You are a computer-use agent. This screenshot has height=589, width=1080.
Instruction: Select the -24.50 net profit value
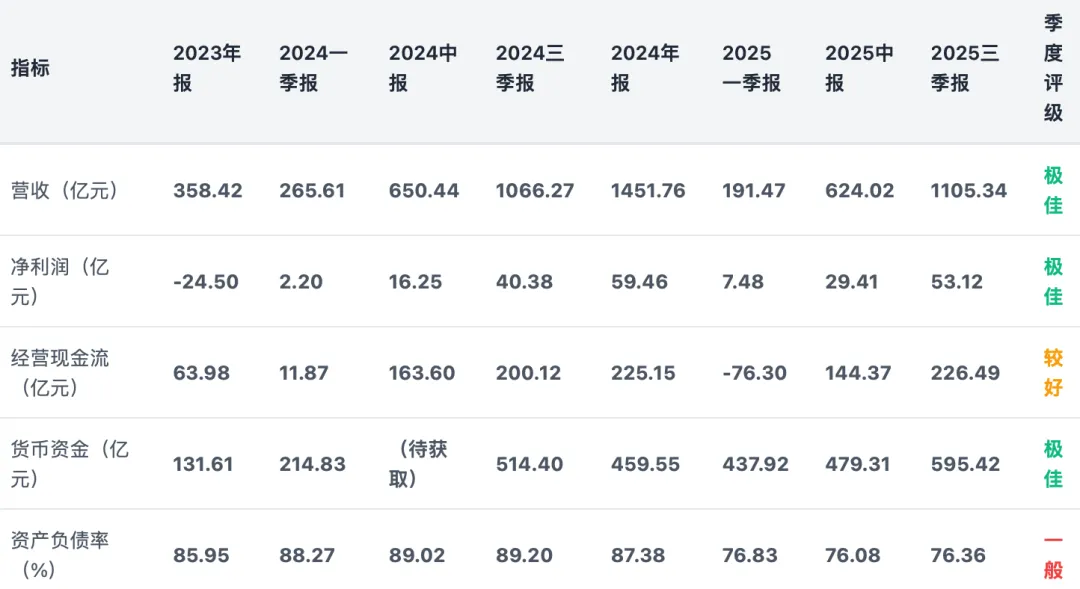(206, 281)
